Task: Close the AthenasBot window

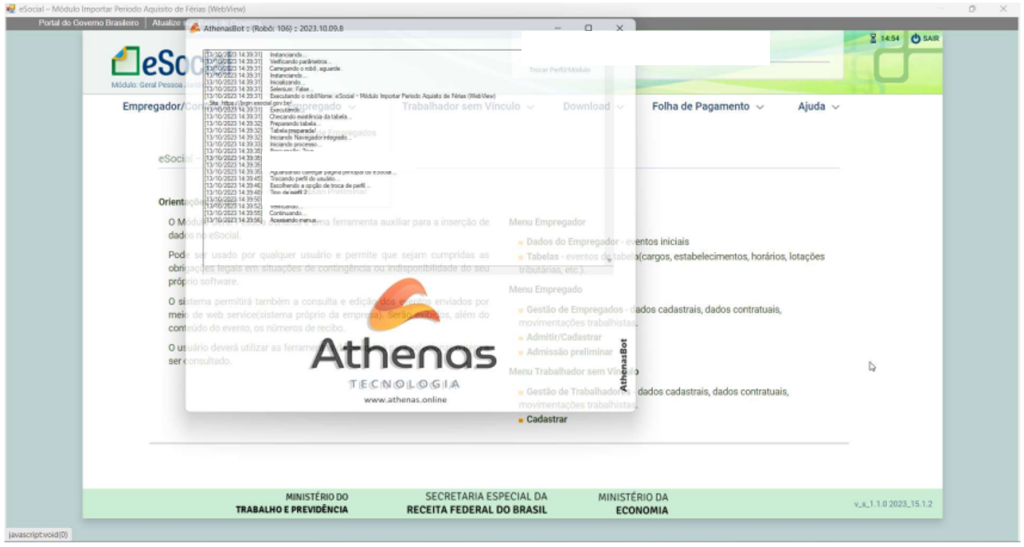Action: point(620,28)
